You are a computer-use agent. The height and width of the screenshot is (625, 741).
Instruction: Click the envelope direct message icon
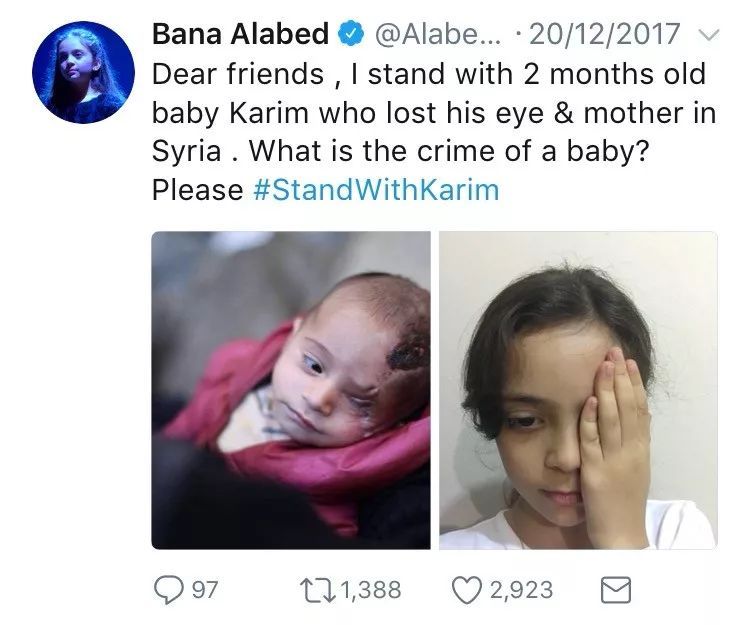click(616, 591)
